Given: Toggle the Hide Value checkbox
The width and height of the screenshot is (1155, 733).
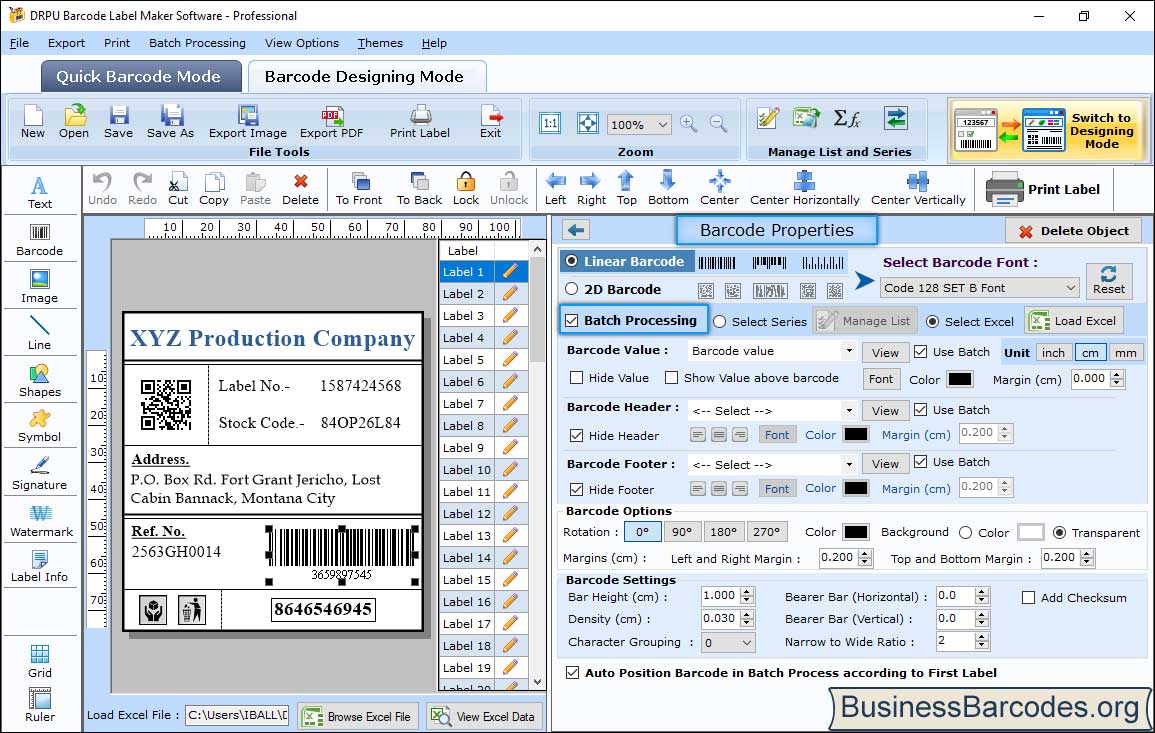Looking at the screenshot, I should [x=577, y=378].
